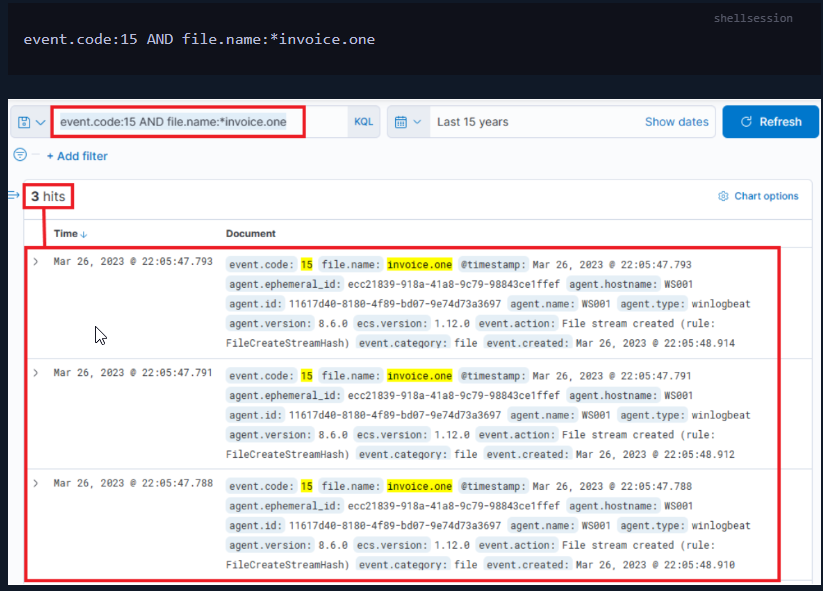The height and width of the screenshot is (591, 823).
Task: Click the 3 hits count
Action: [x=48, y=196]
